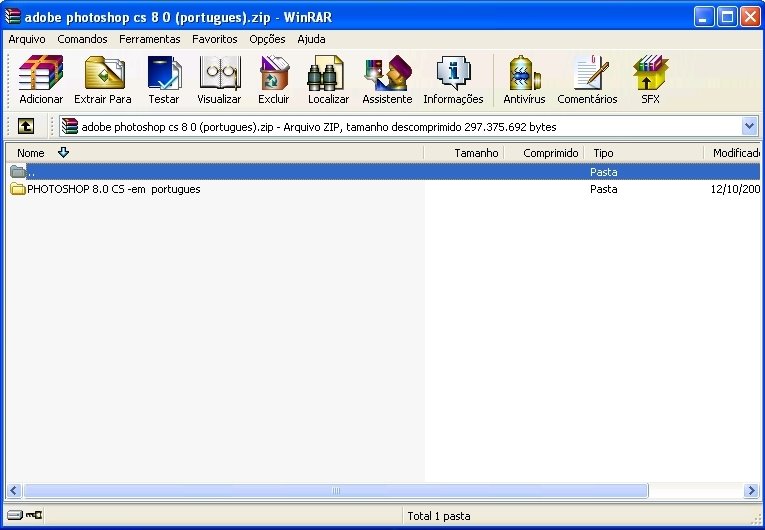Image resolution: width=765 pixels, height=530 pixels.
Task: Open the Ferramentas menu
Action: click(x=149, y=39)
